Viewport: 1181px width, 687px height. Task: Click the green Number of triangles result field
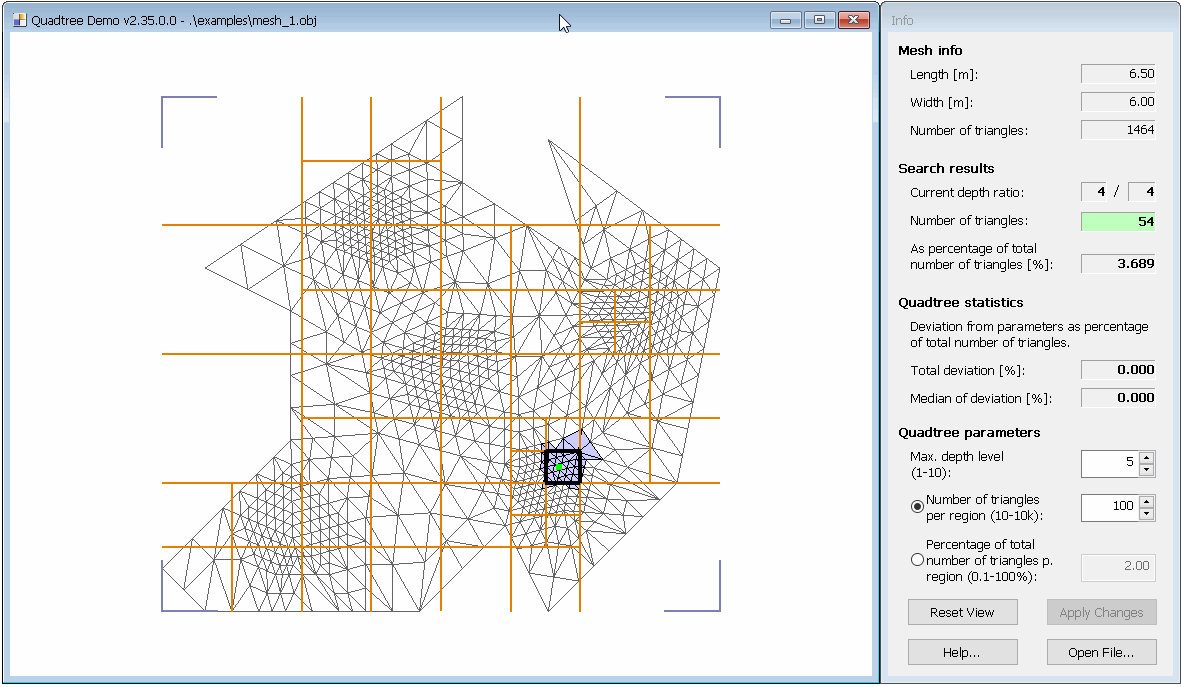tap(1117, 221)
